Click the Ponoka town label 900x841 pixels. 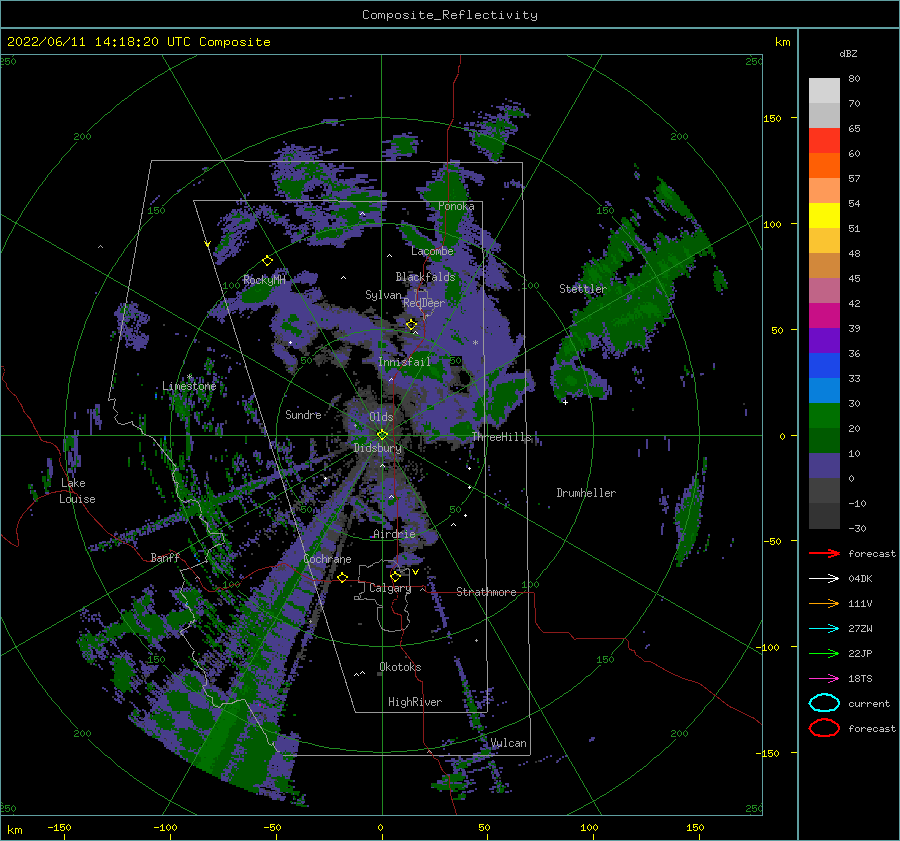click(456, 206)
